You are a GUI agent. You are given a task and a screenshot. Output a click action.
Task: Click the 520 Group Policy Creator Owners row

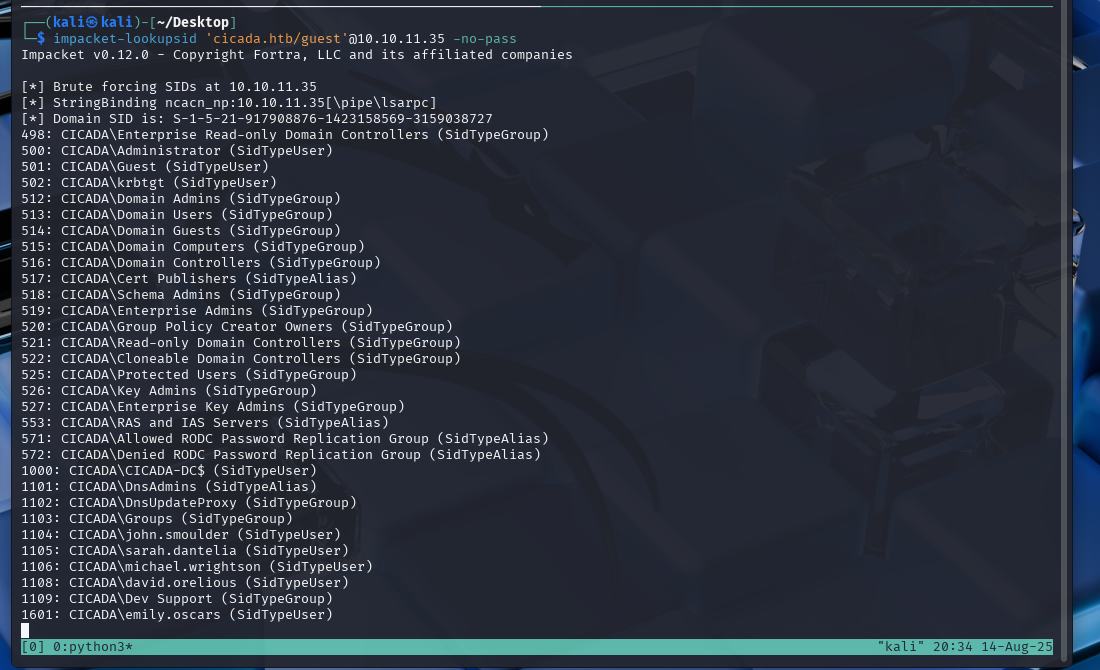pyautogui.click(x=237, y=327)
